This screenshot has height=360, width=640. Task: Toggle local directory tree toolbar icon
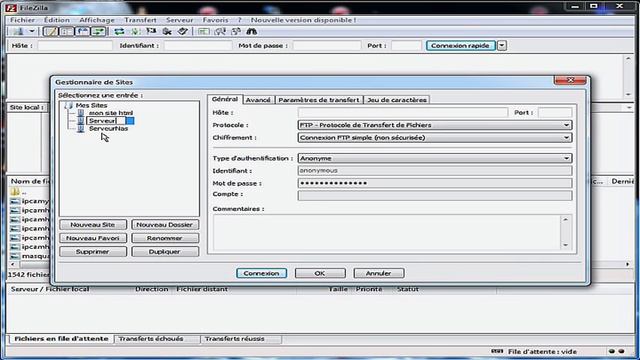click(67, 31)
